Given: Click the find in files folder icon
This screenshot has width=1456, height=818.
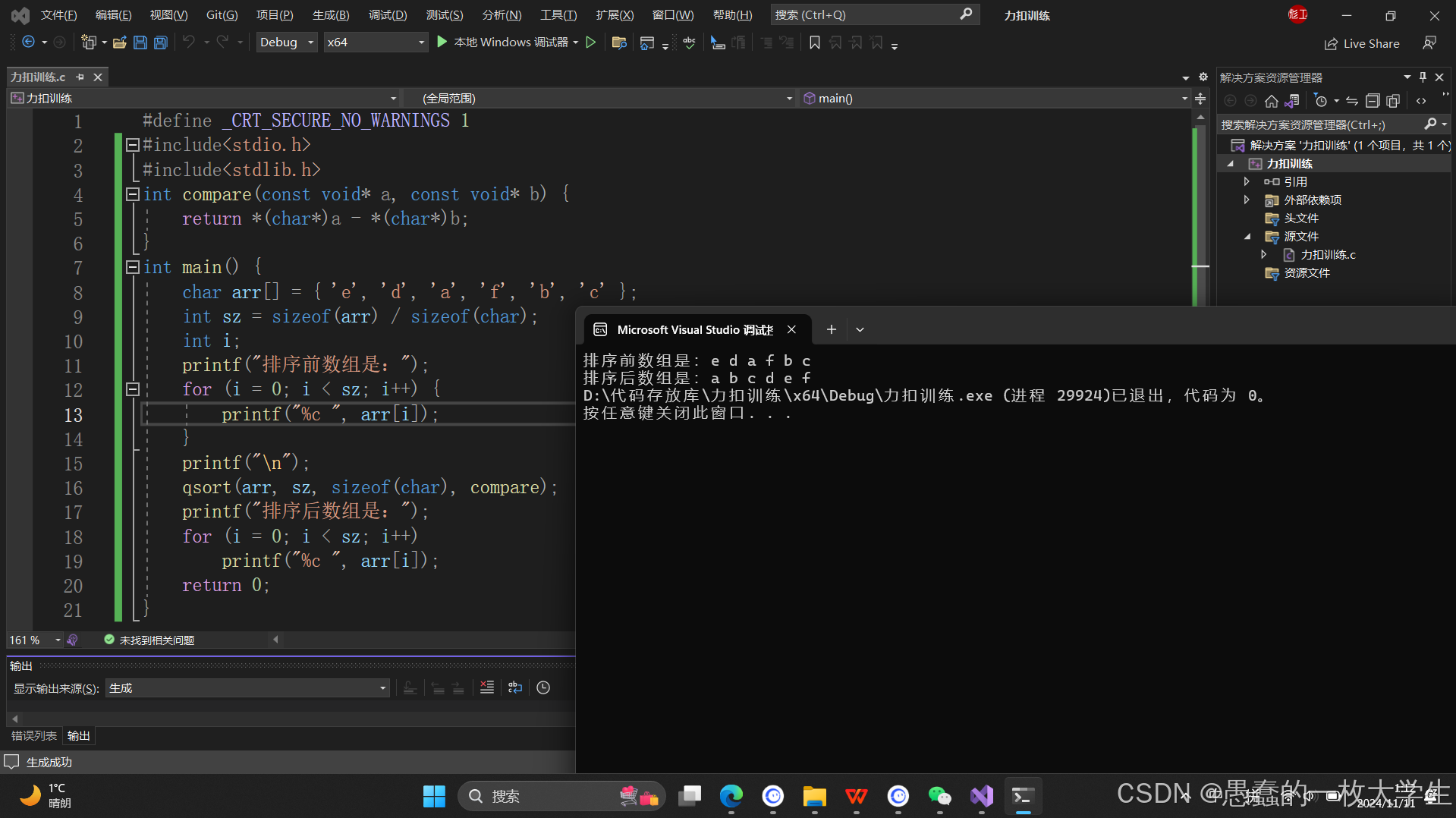Looking at the screenshot, I should click(619, 42).
